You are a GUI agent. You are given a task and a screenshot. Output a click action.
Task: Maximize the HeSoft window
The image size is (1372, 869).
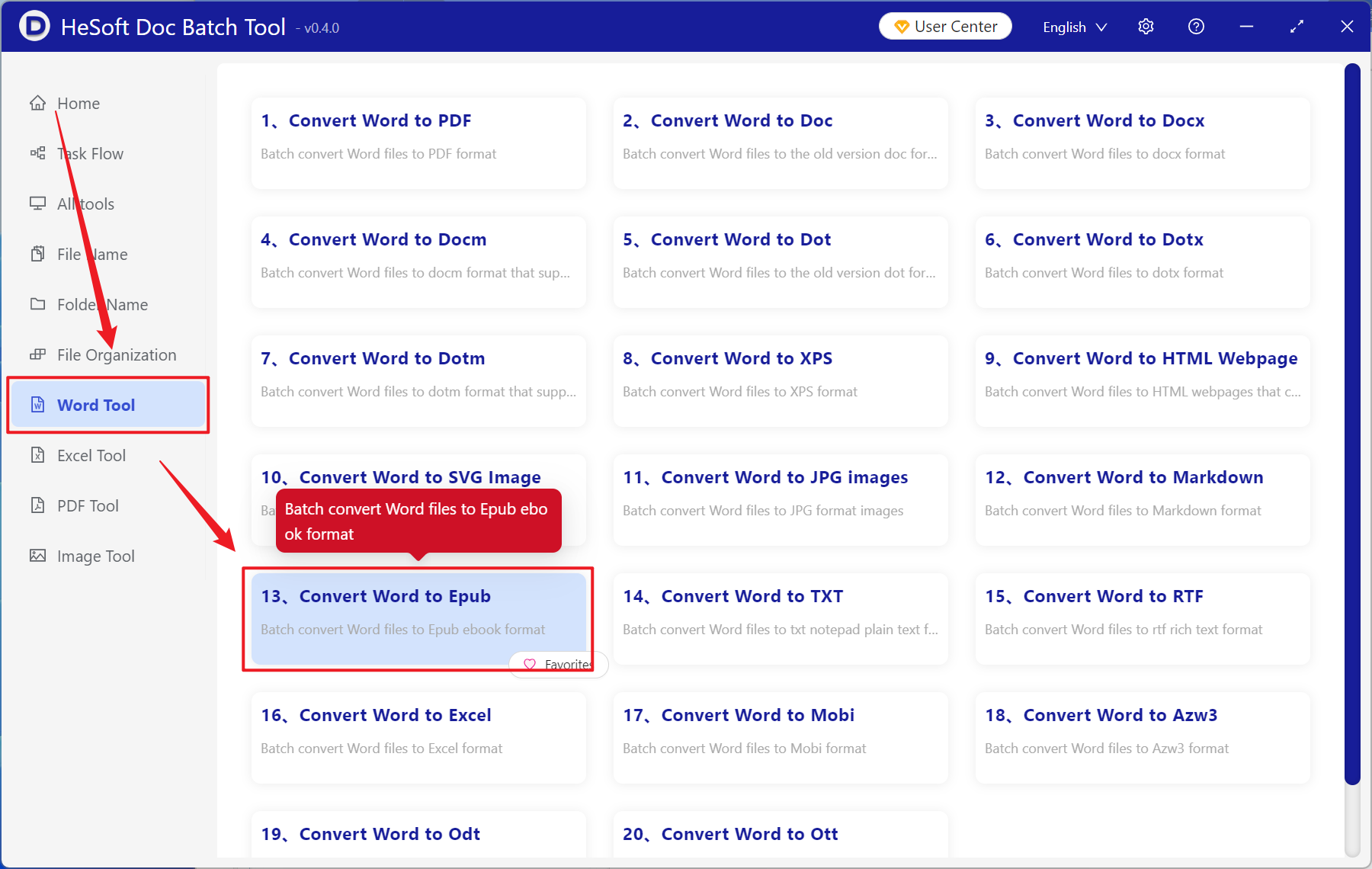pyautogui.click(x=1297, y=27)
